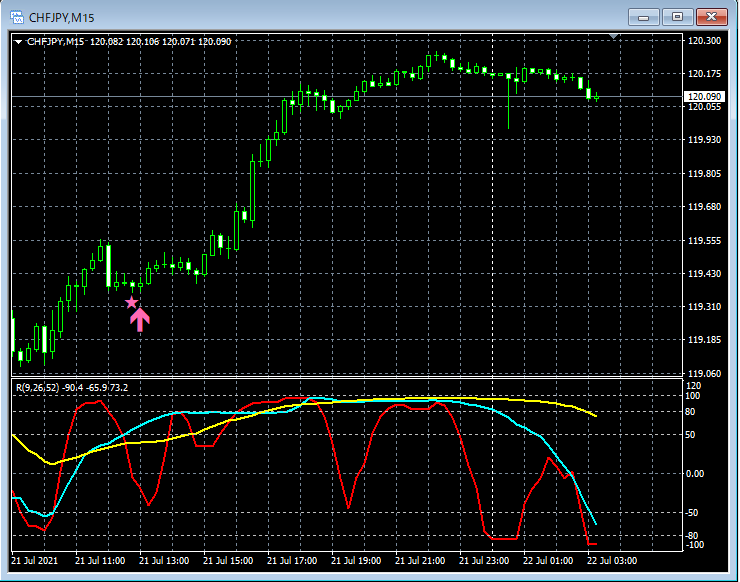Close the CHFJPY,M15 chart window

pos(711,17)
